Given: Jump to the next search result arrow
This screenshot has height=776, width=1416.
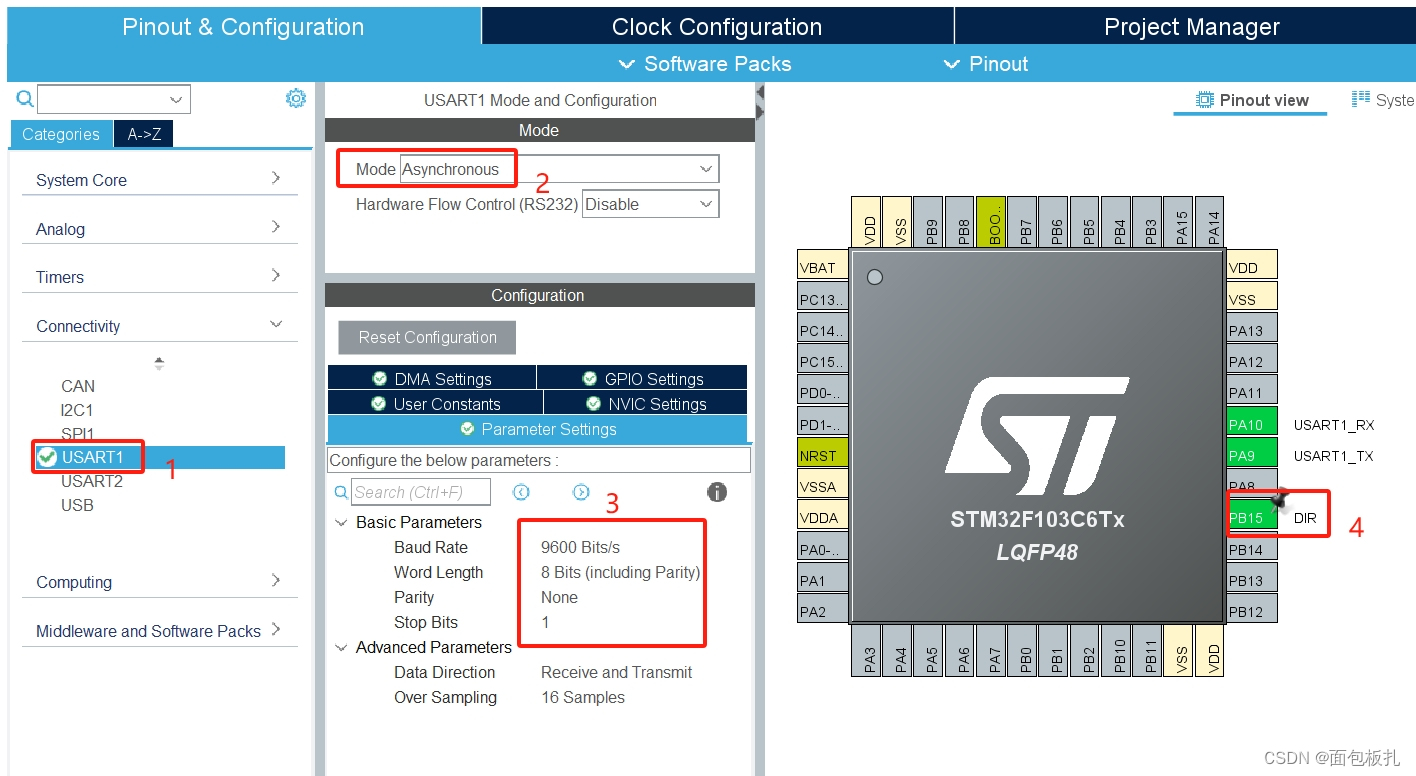Looking at the screenshot, I should 581,492.
